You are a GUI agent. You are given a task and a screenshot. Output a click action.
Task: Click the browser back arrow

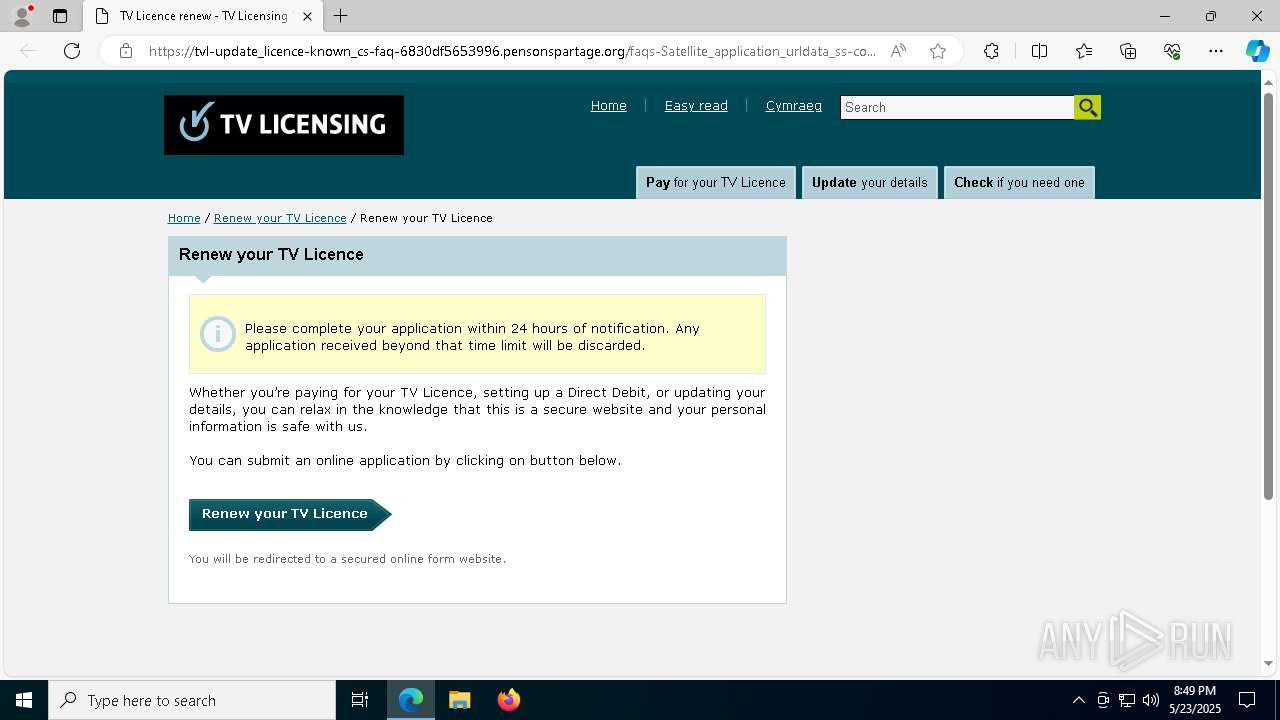[28, 51]
